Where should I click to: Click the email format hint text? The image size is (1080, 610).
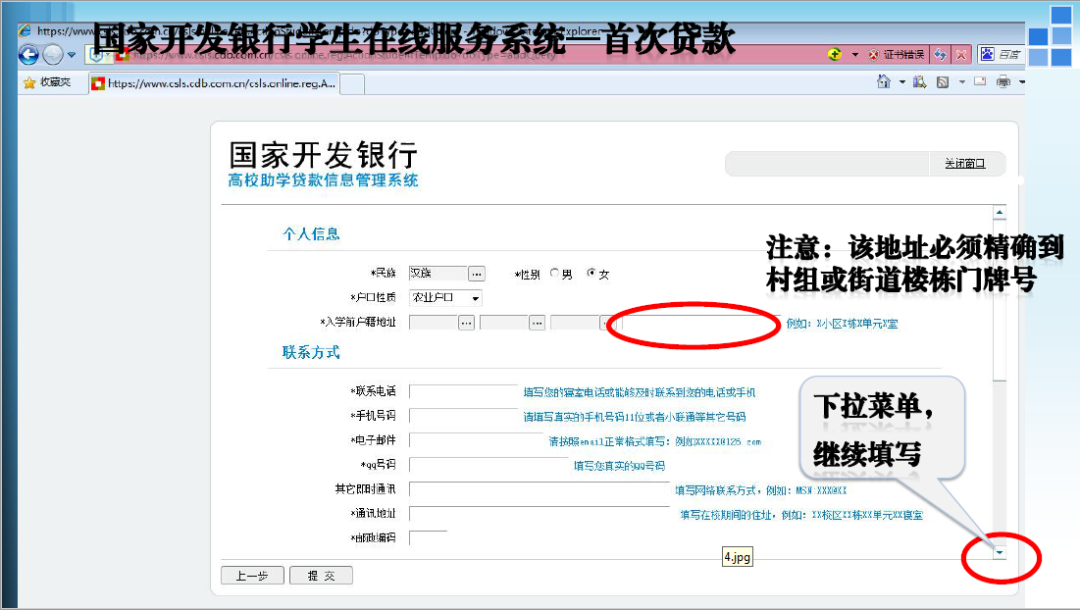tap(655, 441)
